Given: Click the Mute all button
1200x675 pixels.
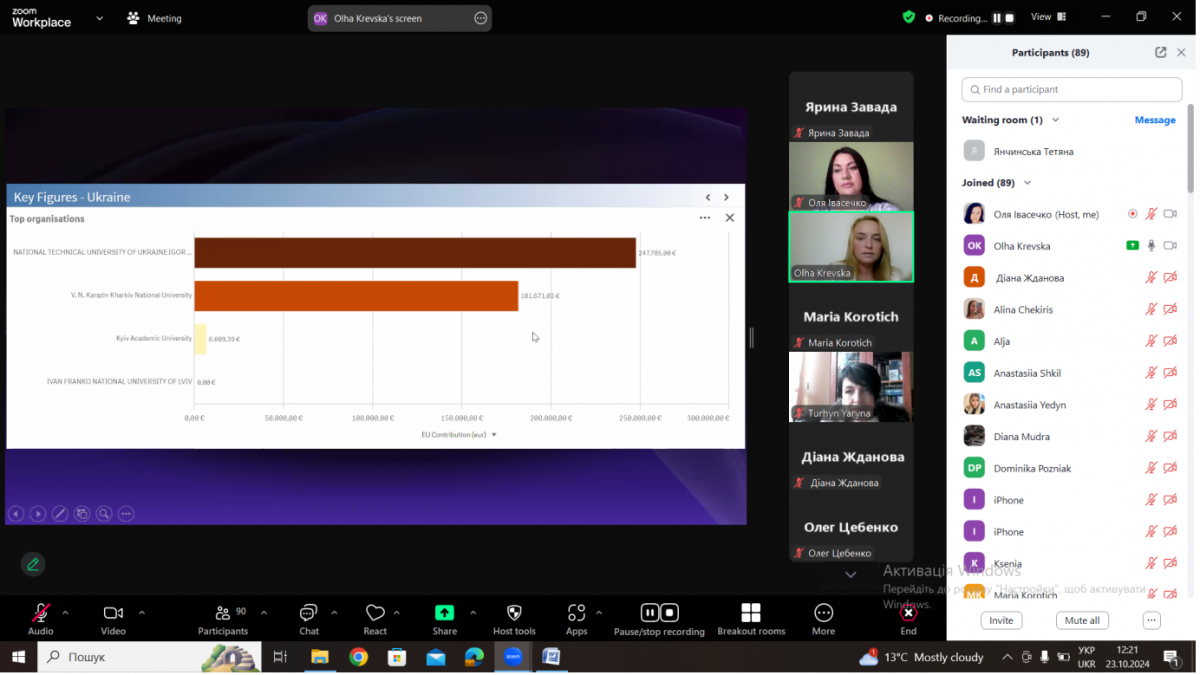Looking at the screenshot, I should coord(1082,620).
